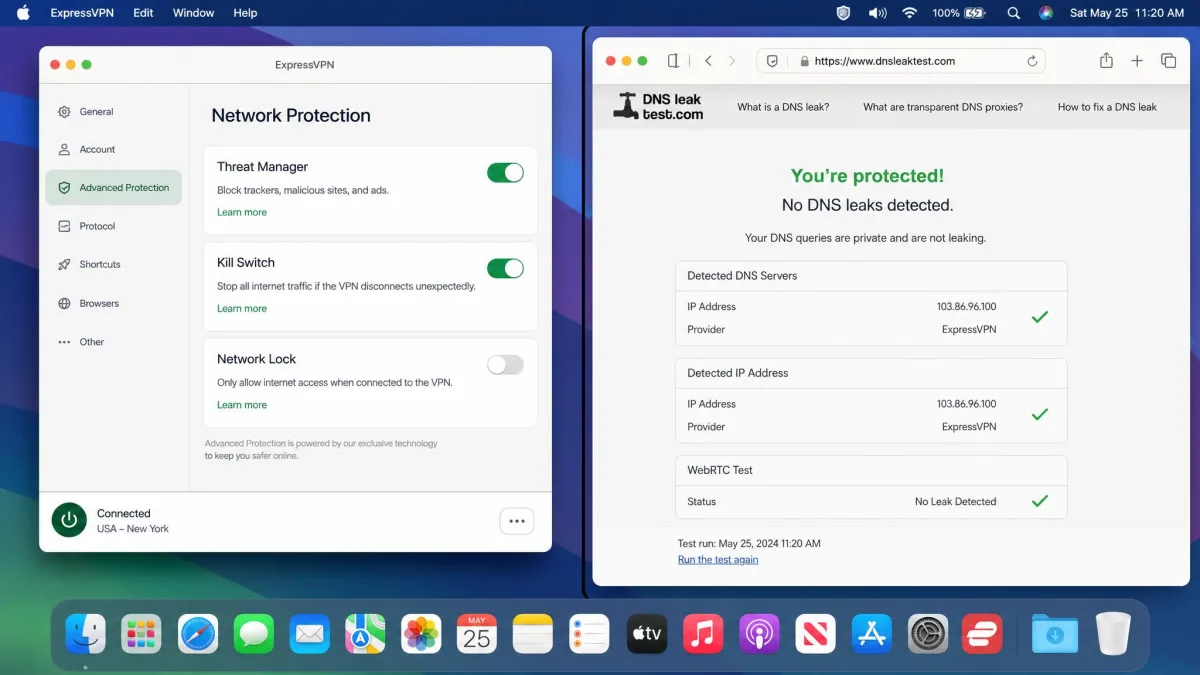Show Safari tab overview
1200x675 pixels.
tap(1168, 61)
